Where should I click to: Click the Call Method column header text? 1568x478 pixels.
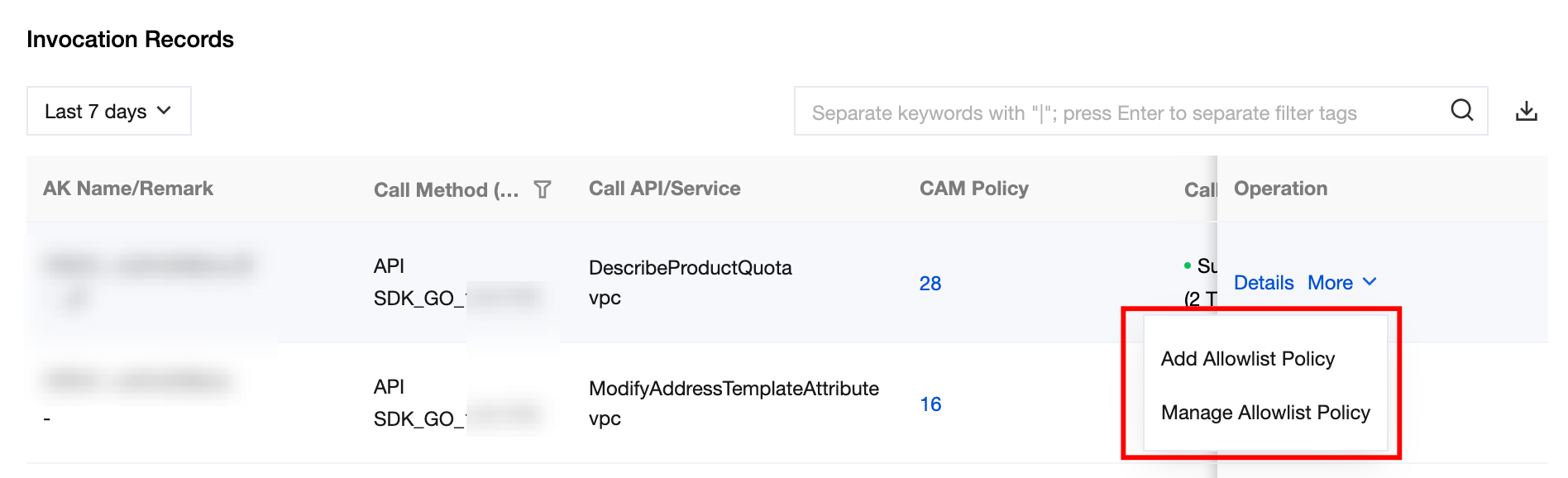tap(446, 190)
